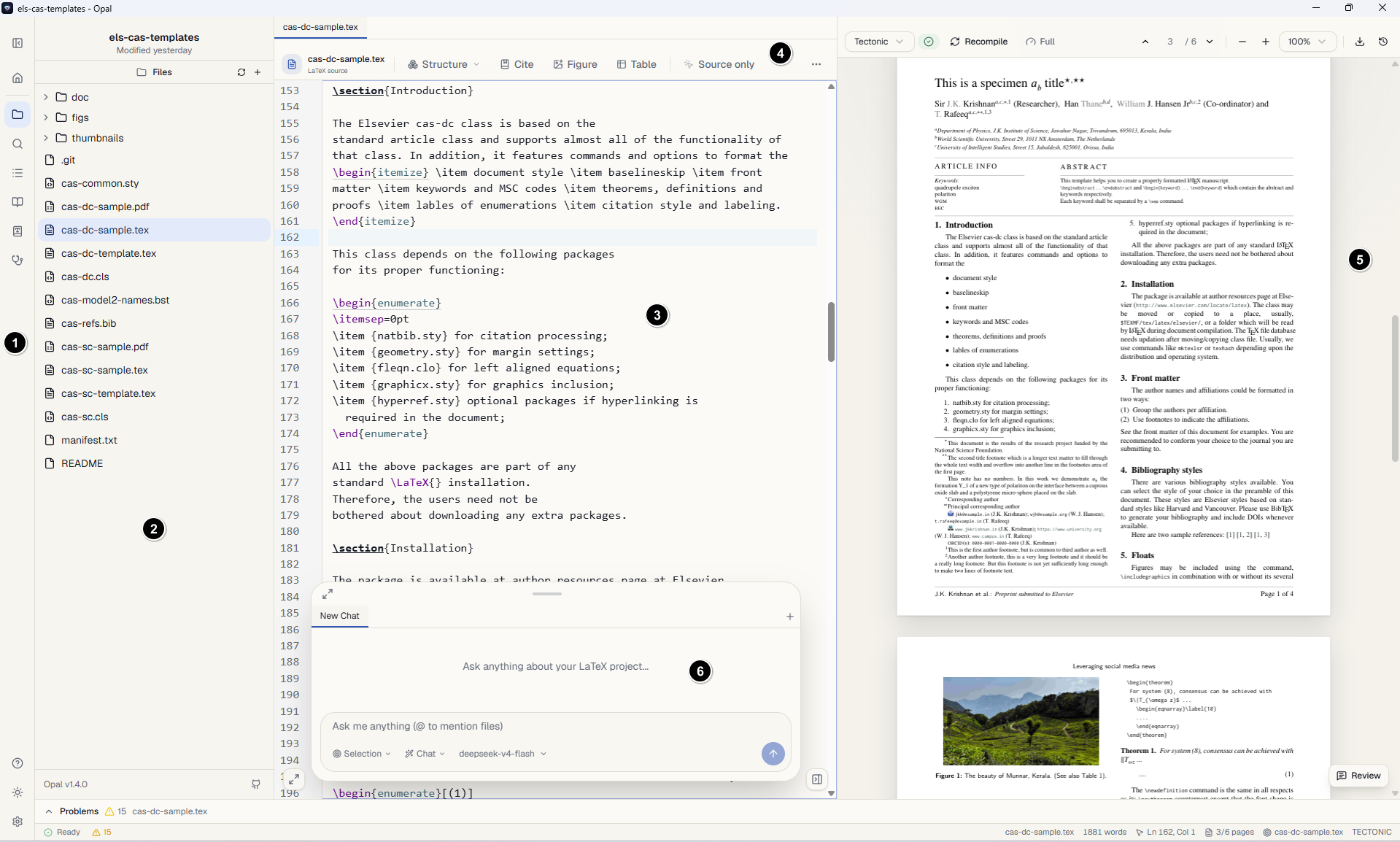Click the PDF preview scrollbar thumb

click(1395, 388)
